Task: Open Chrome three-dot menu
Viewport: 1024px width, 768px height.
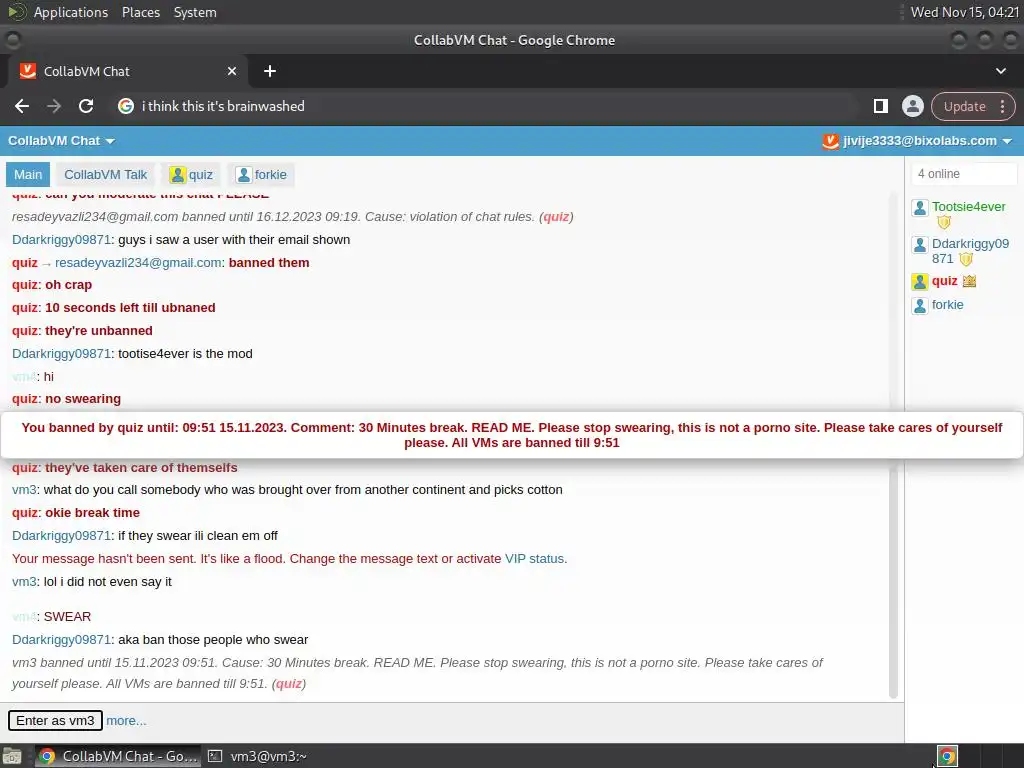Action: pos(1002,106)
